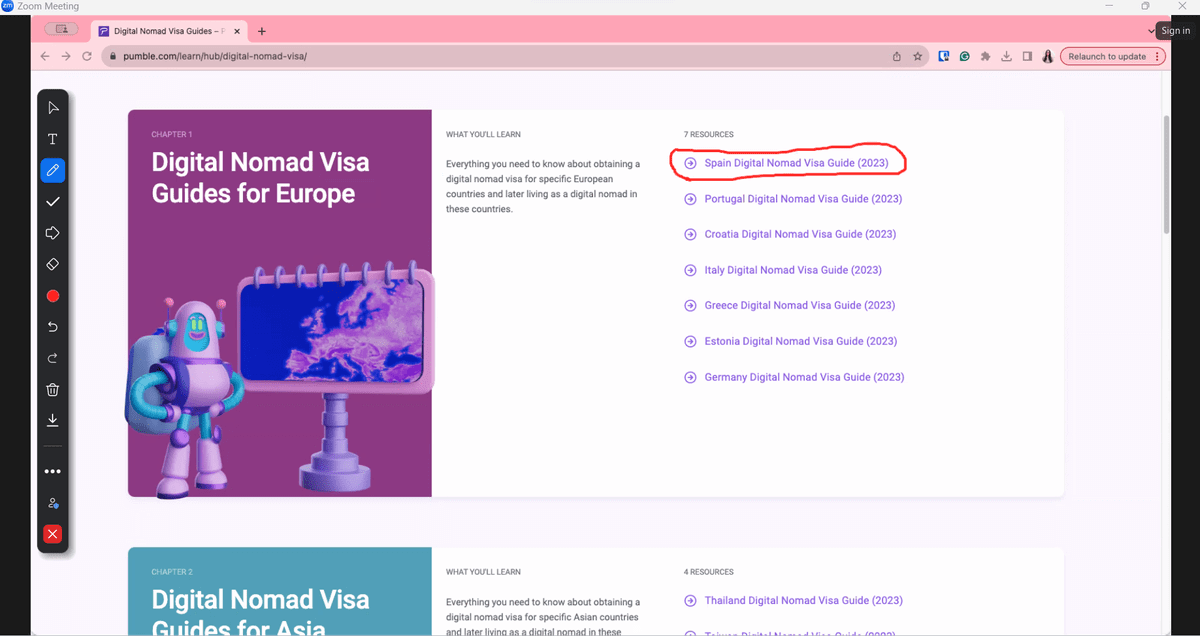Open Croatia Digital Nomad Visa Guide (2023)
The width and height of the screenshot is (1200, 636).
(x=800, y=234)
